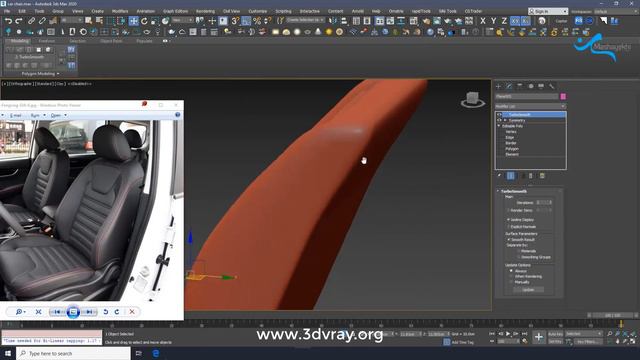Switch to the Modeling ribbon tab

(19, 41)
